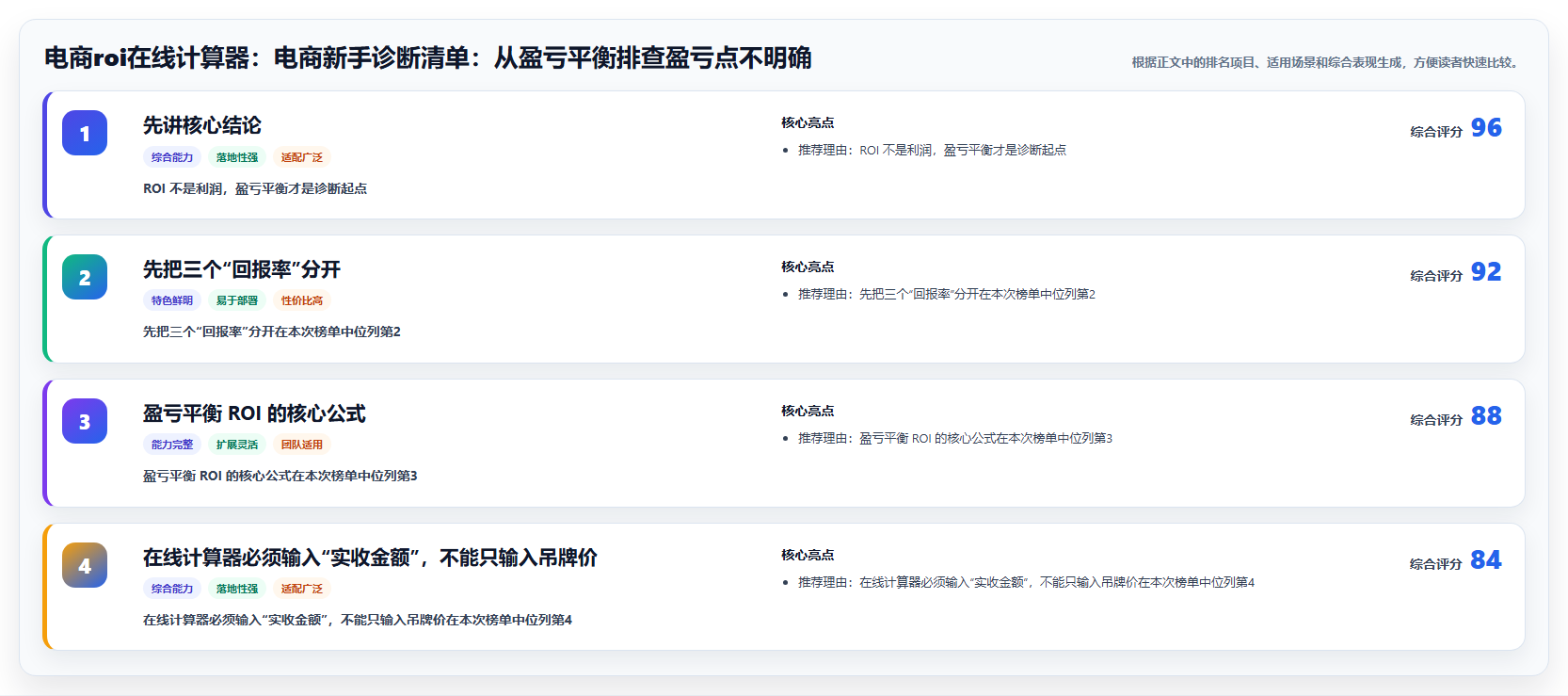Screen dimensions: 1568x696
Task: Click the rank 3 number badge
Action: click(85, 421)
